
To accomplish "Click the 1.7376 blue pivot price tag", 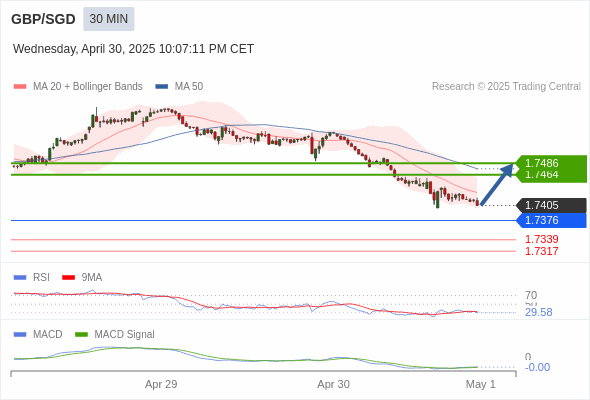I will click(x=551, y=220).
